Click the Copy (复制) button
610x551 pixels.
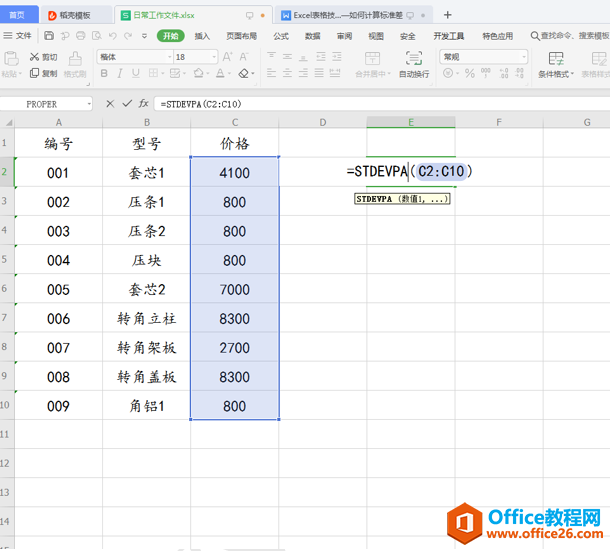(44, 73)
